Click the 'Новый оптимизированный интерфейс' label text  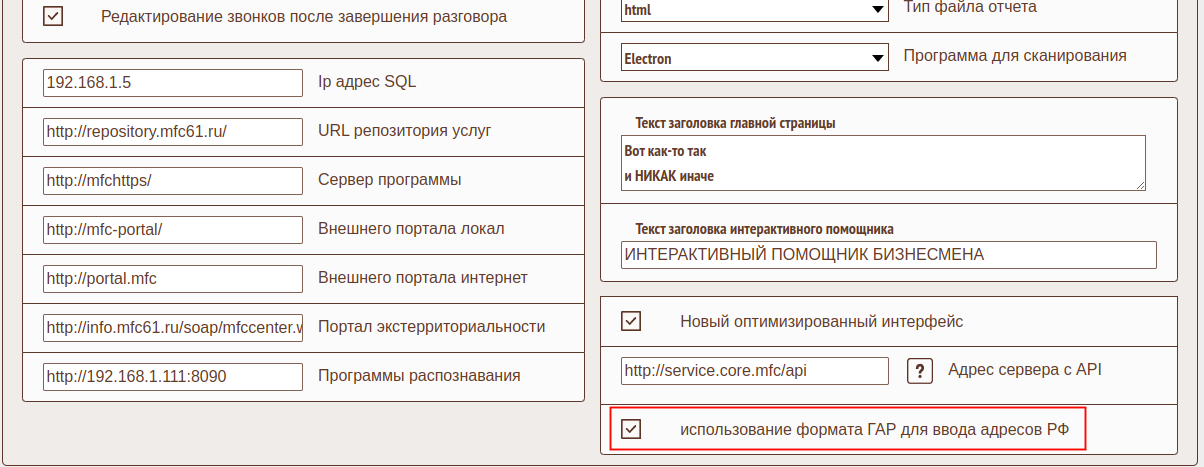point(821,322)
